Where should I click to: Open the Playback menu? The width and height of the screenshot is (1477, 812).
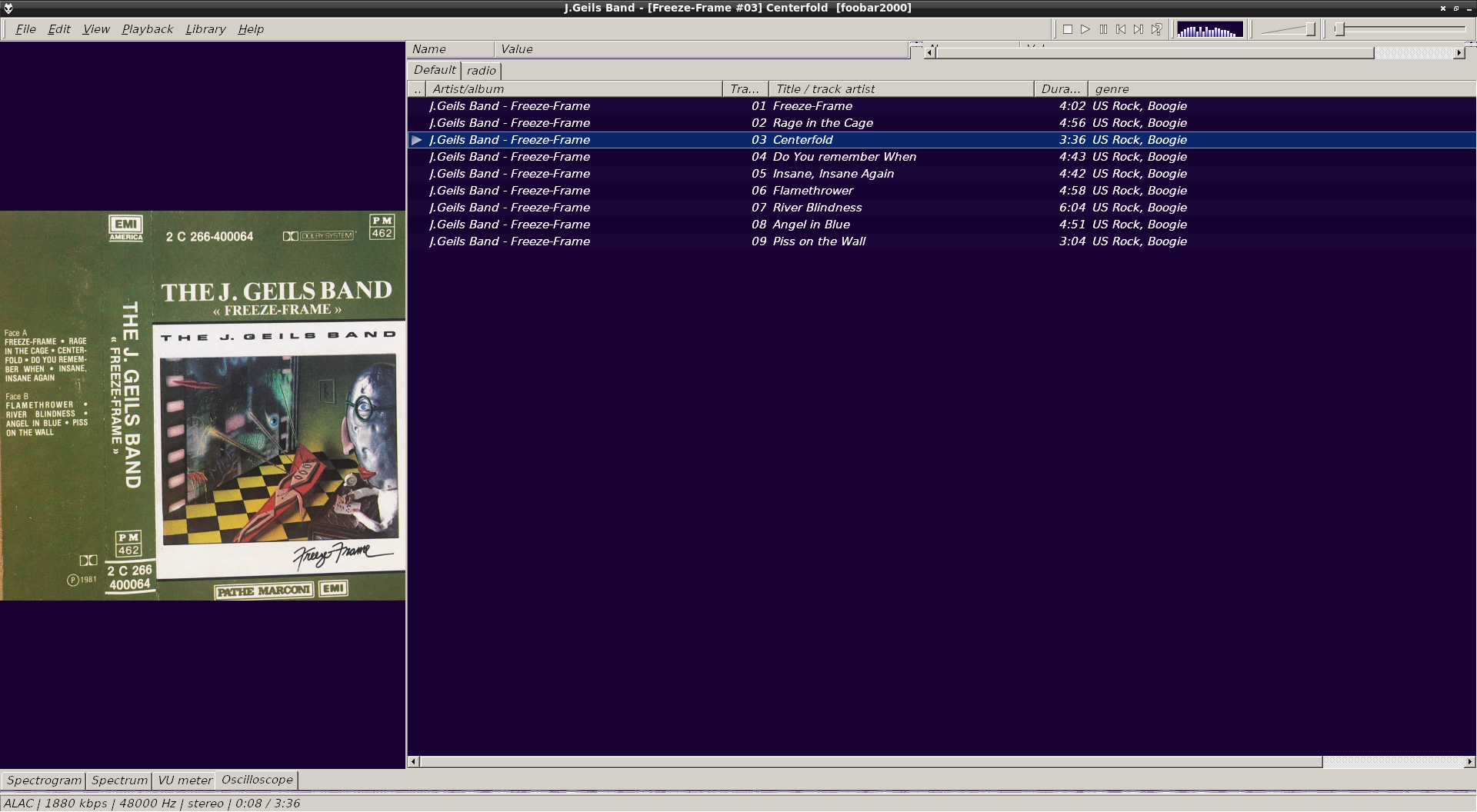[147, 29]
